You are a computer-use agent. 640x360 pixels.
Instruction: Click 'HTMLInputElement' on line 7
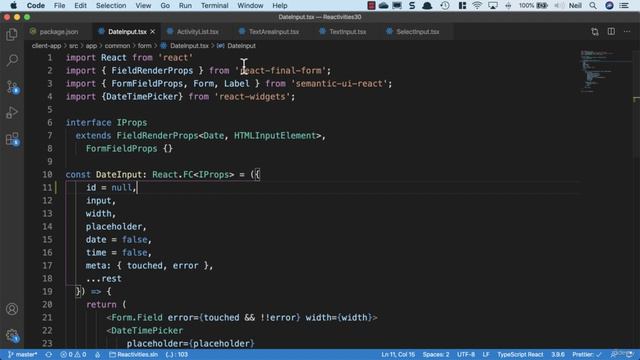coord(275,136)
